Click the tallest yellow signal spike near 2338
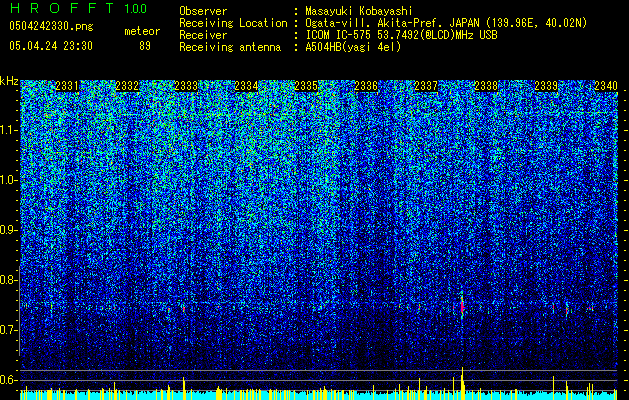This screenshot has height=400, width=629. (462, 383)
